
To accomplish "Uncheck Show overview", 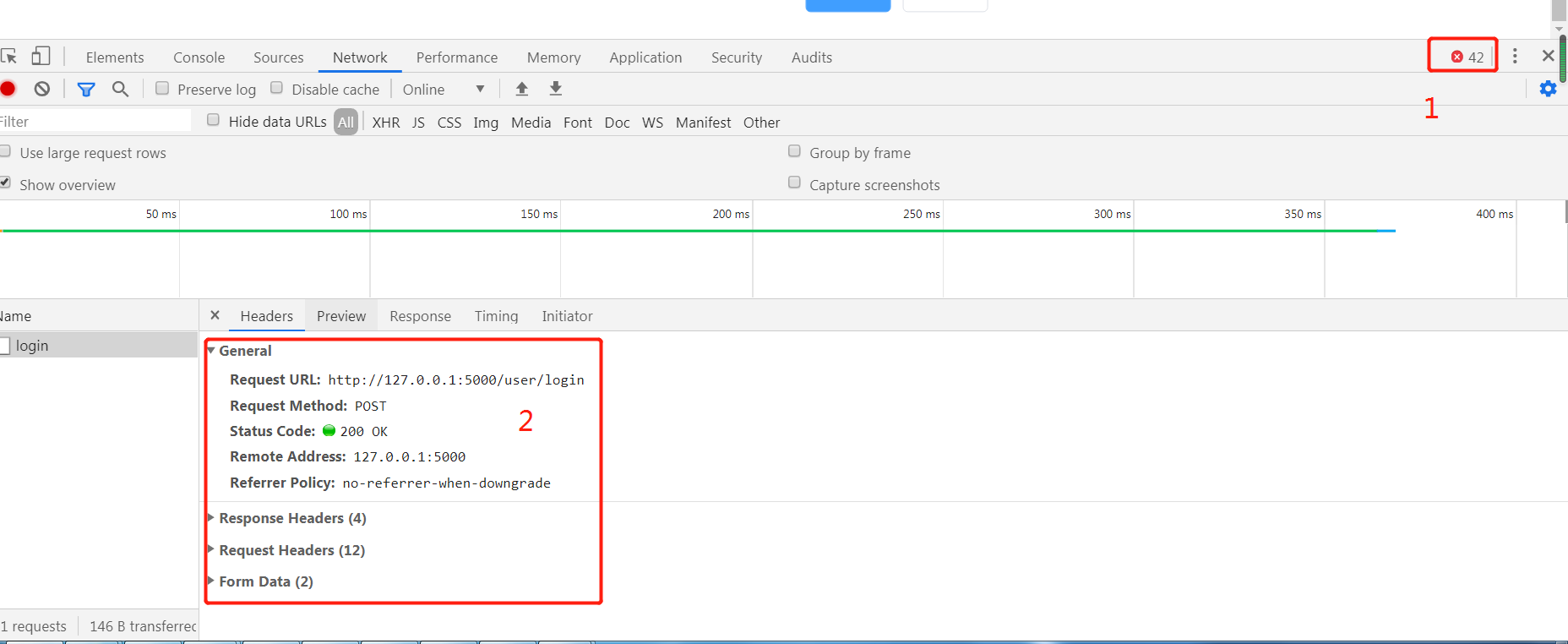I will [x=5, y=183].
